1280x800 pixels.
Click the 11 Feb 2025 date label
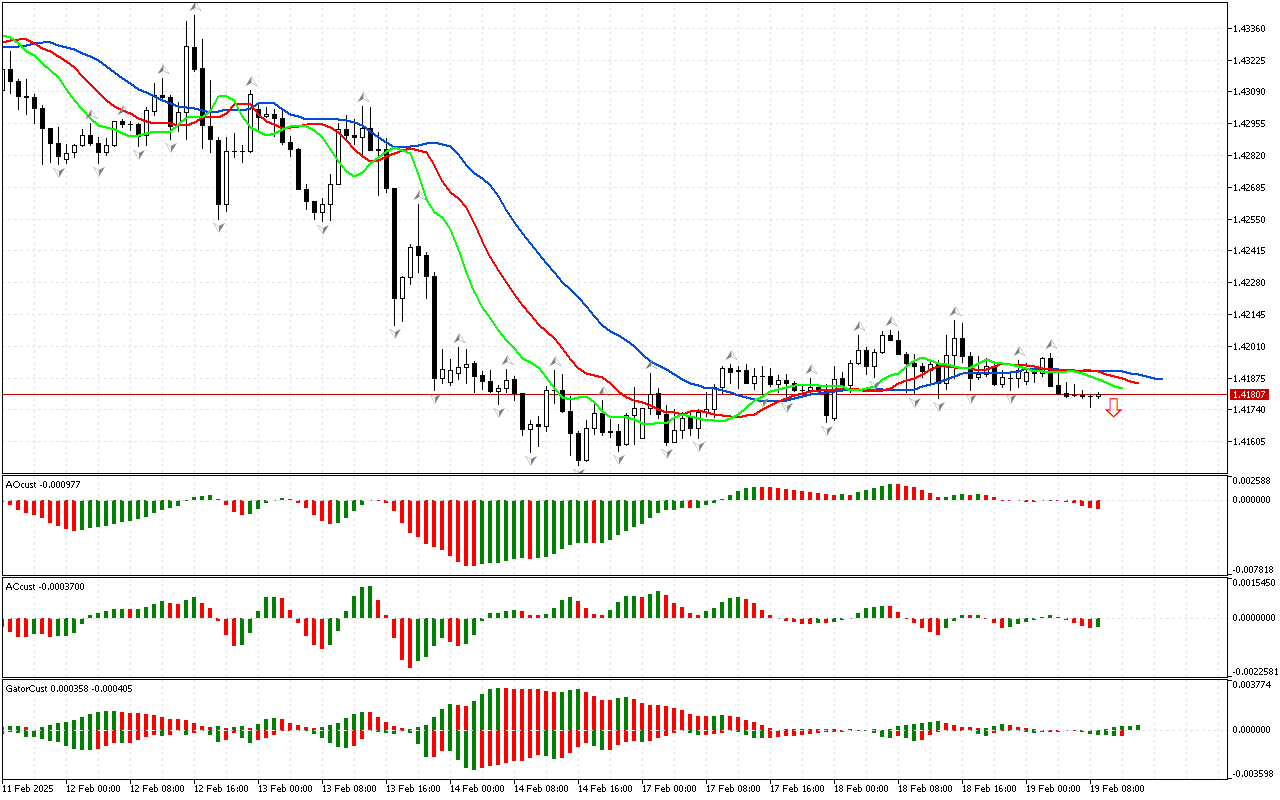28,789
